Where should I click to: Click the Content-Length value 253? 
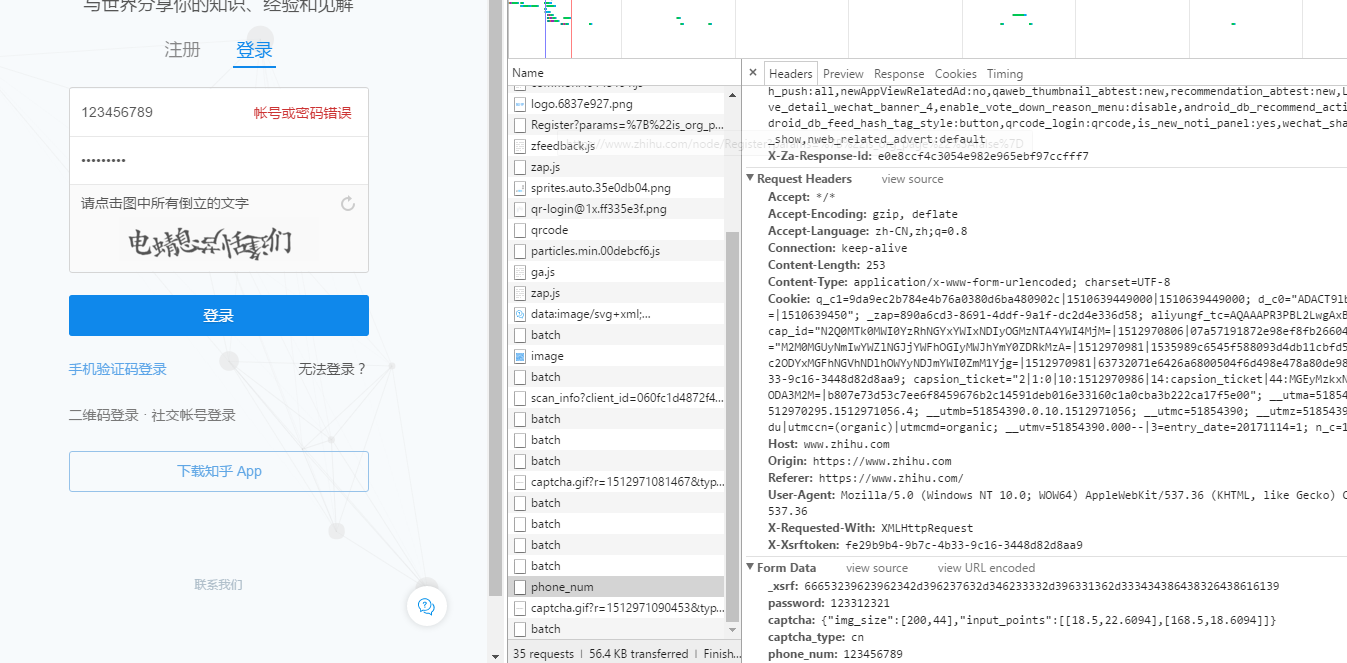pos(875,265)
